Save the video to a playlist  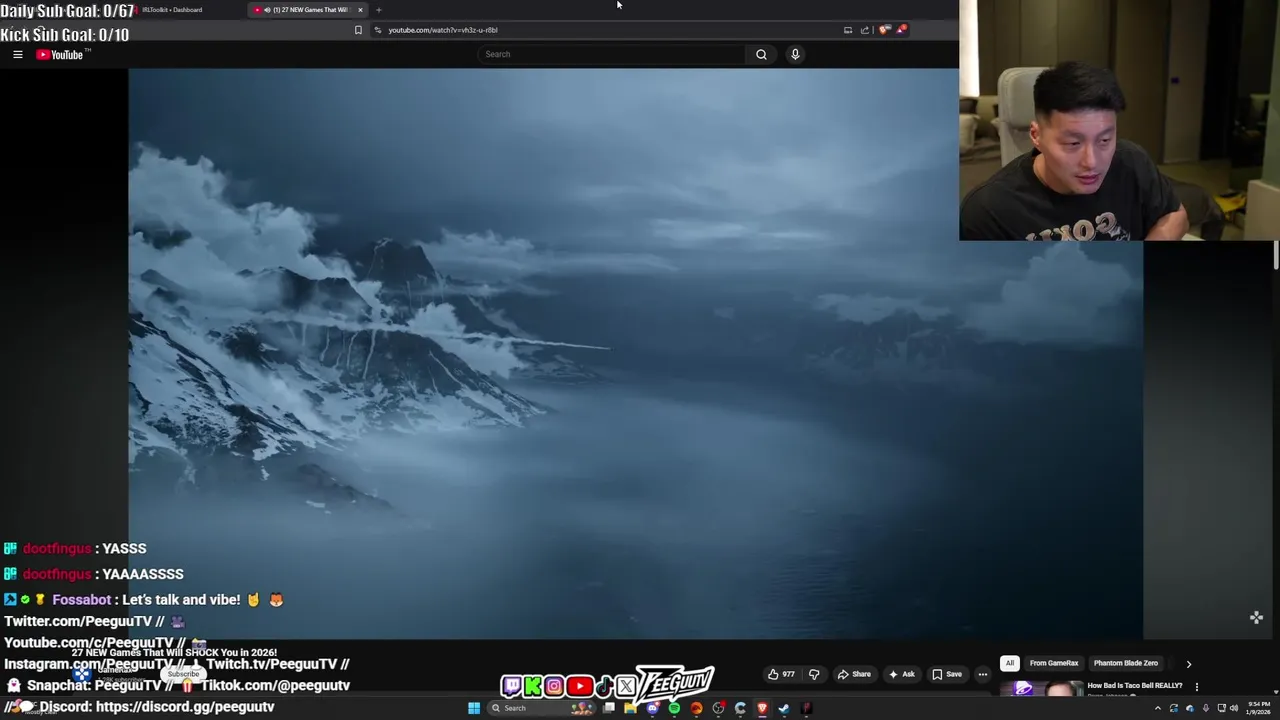click(x=946, y=674)
